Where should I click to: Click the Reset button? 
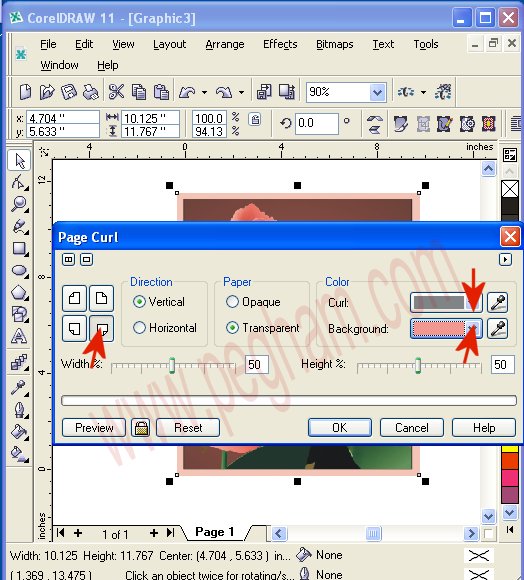[x=188, y=428]
